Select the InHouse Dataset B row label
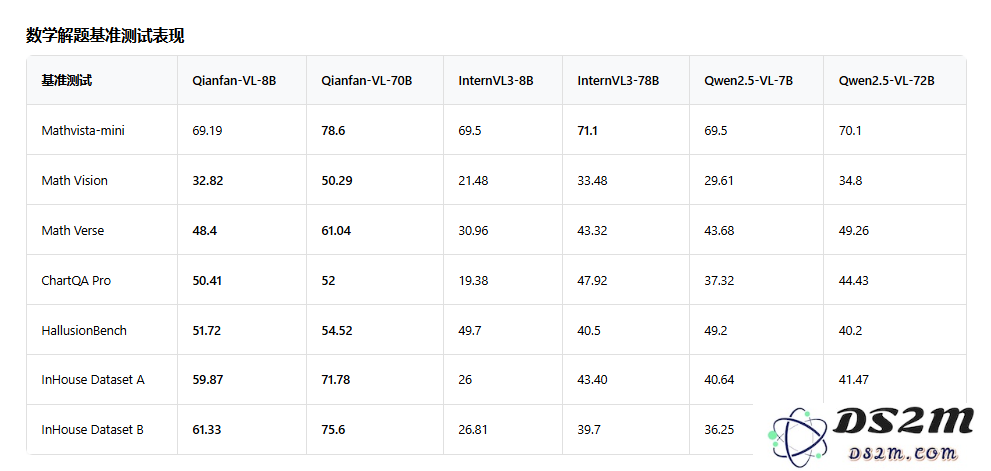991x471 pixels. (x=93, y=430)
